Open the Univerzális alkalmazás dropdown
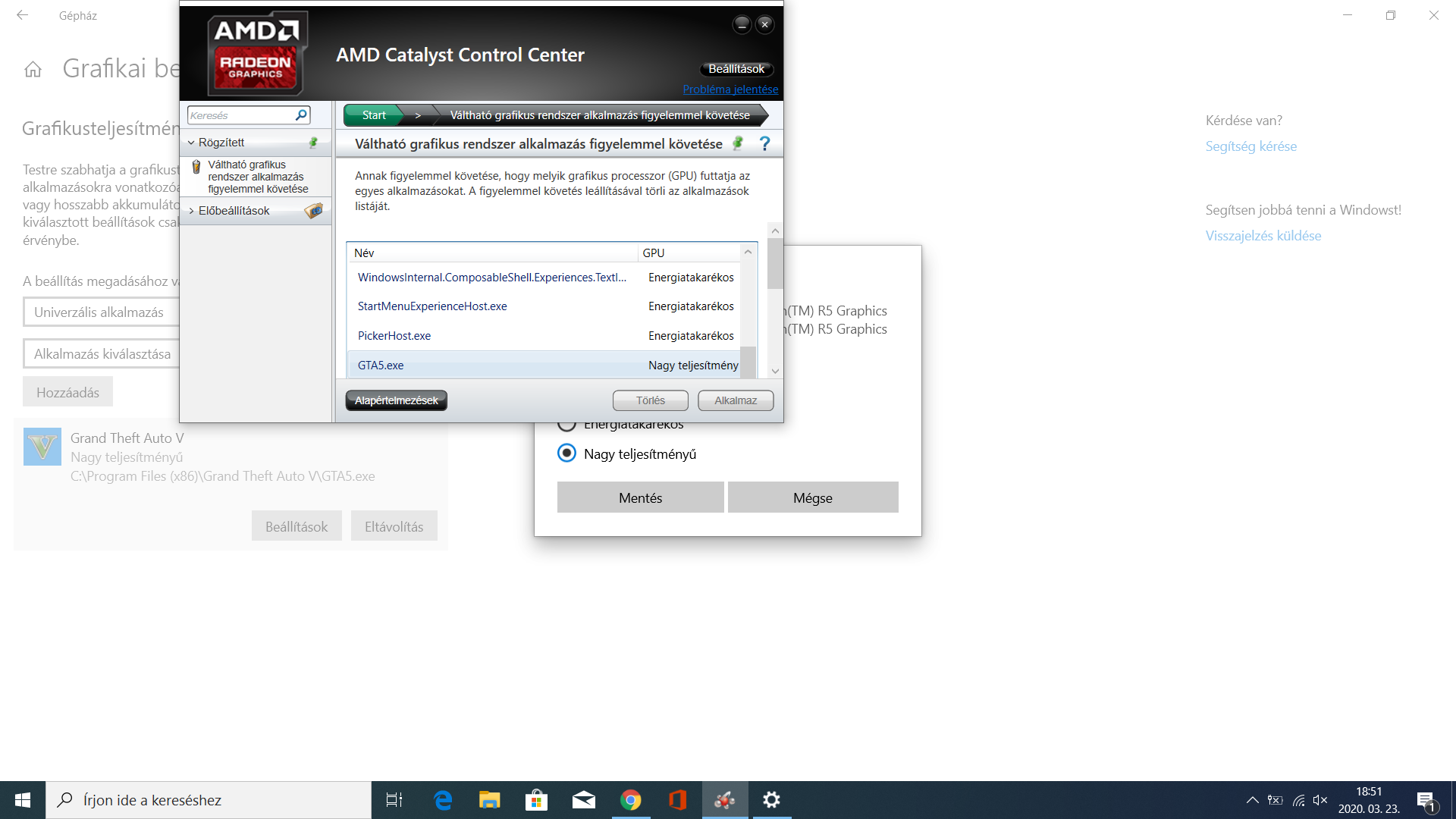This screenshot has width=1456, height=819. click(x=102, y=312)
